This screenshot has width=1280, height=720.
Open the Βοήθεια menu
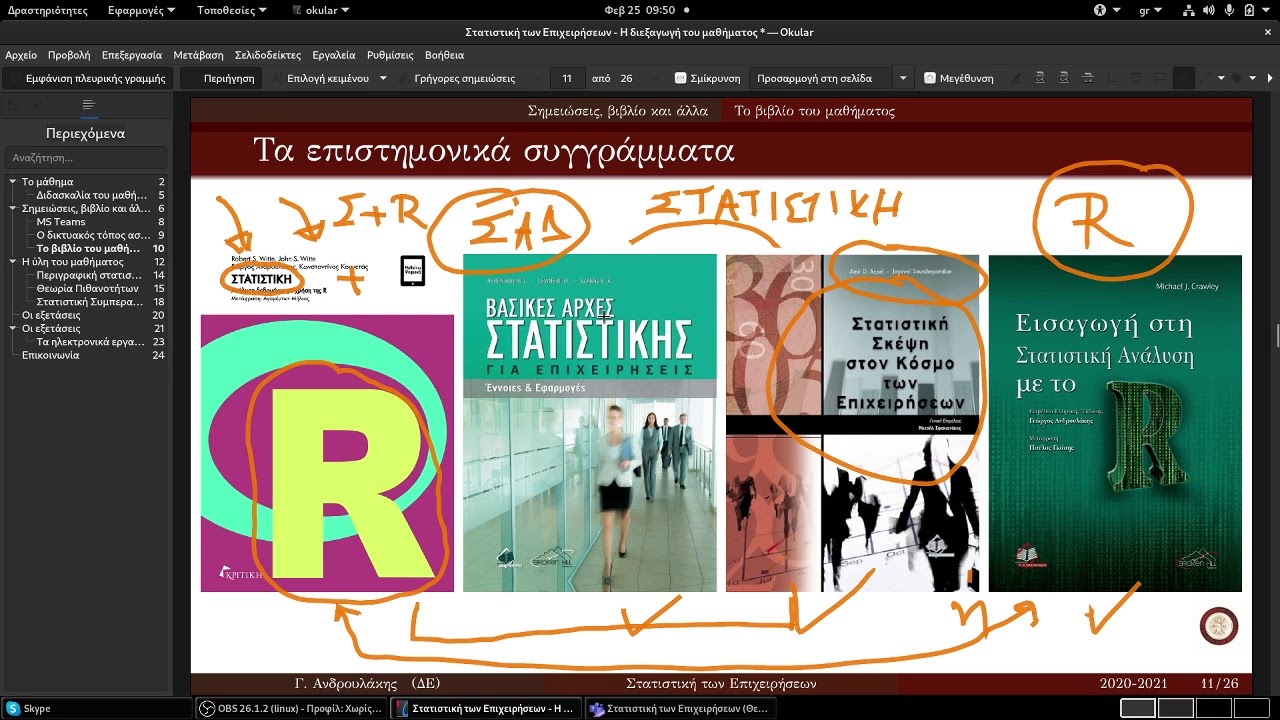tap(444, 55)
